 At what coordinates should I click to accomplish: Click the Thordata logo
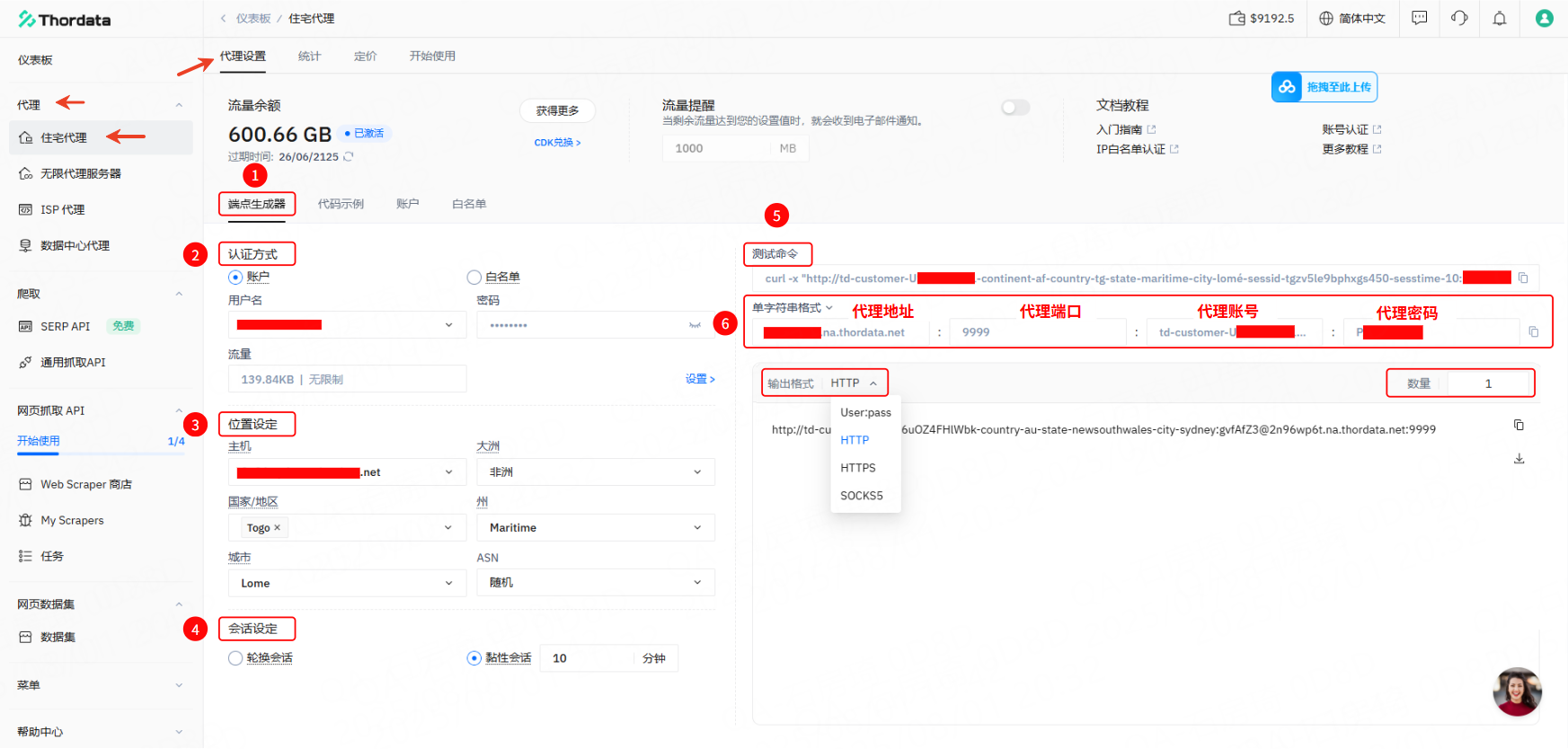[65, 20]
